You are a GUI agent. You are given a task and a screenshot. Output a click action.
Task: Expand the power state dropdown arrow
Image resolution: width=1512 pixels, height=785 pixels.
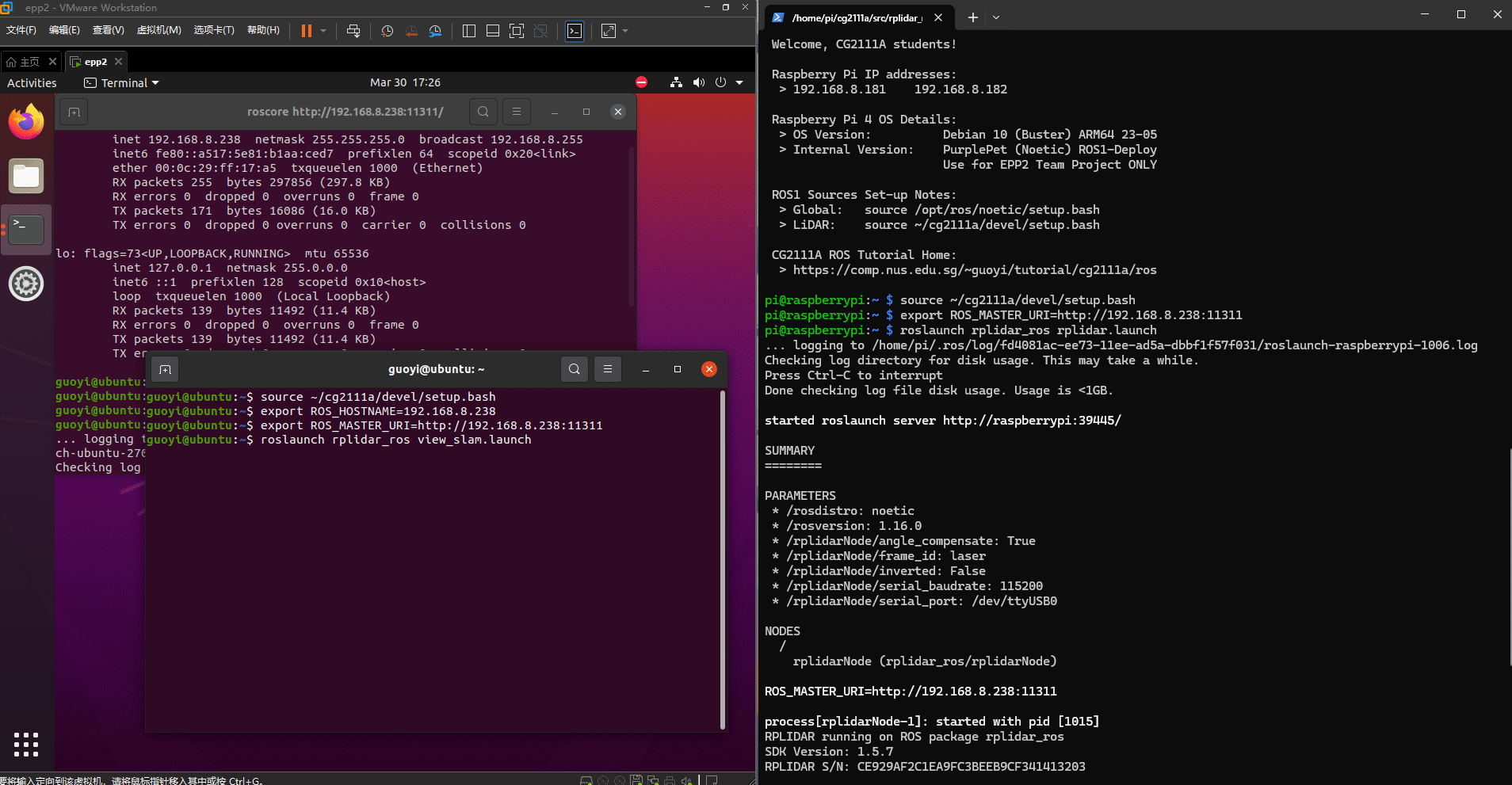tap(323, 31)
